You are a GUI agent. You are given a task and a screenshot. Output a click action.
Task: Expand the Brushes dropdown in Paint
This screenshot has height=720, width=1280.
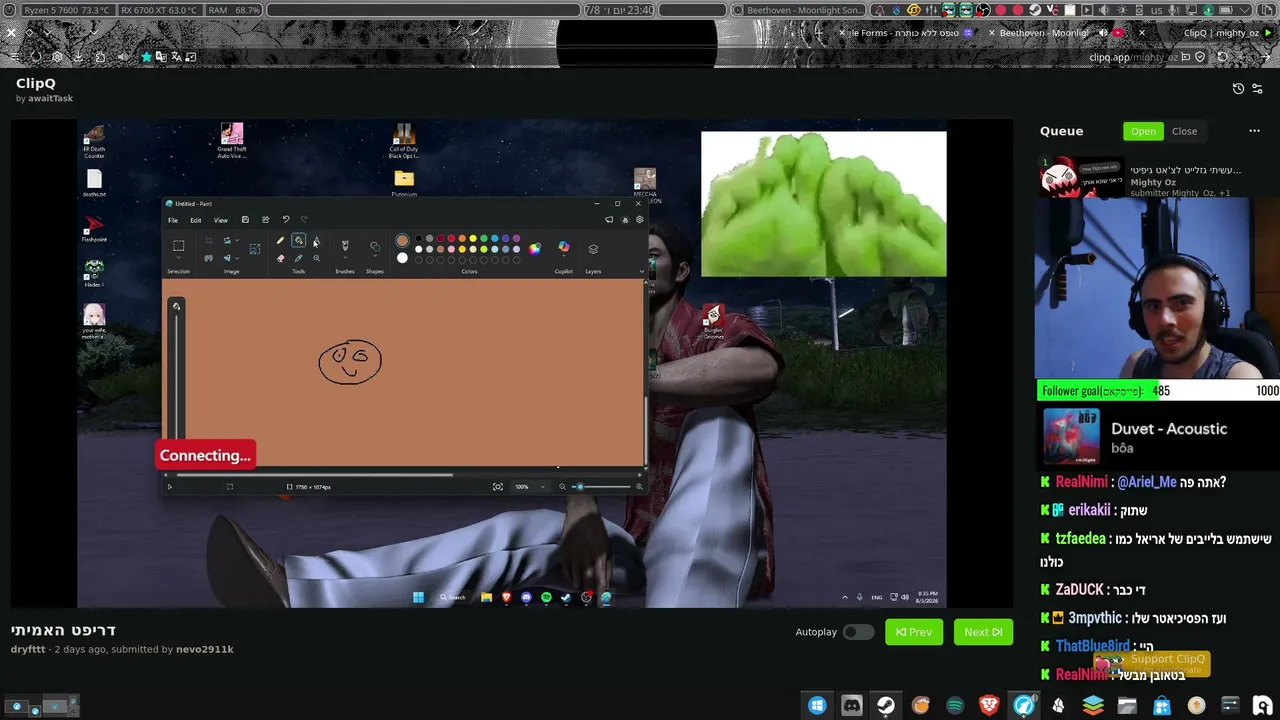pyautogui.click(x=345, y=259)
